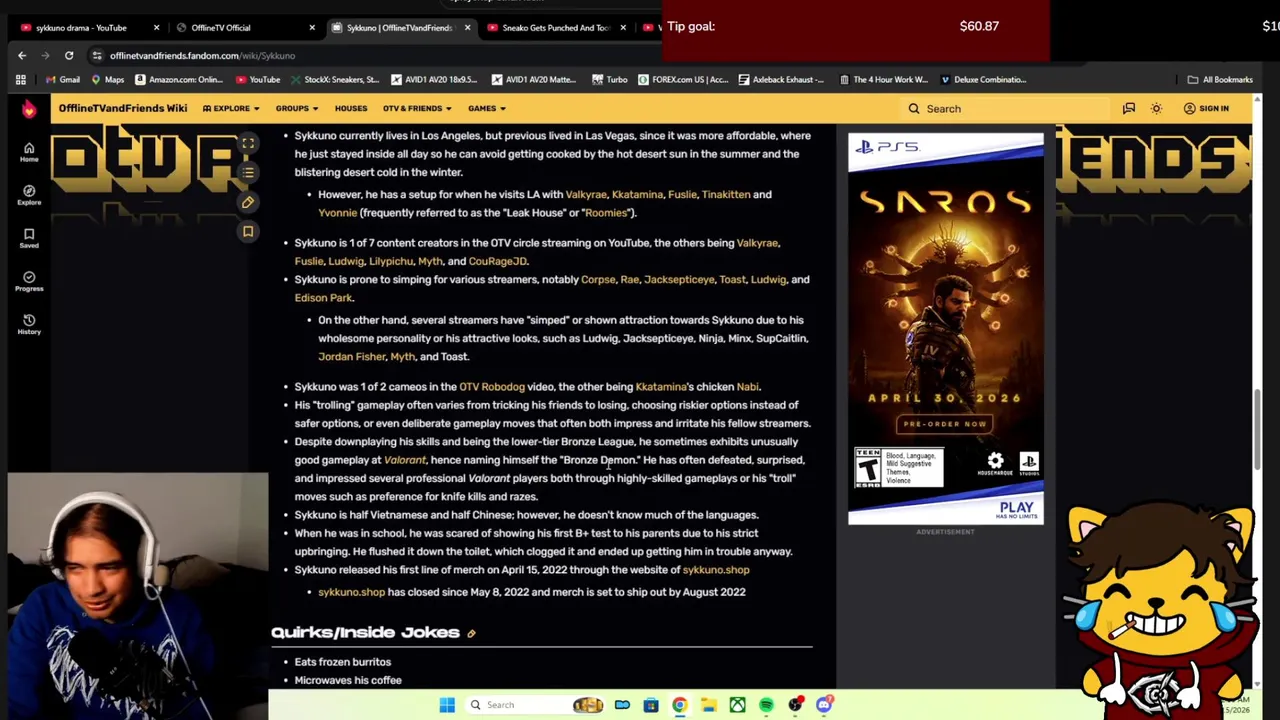Open the FOREX.com bookmark
Image resolution: width=1280 pixels, height=720 pixels.
click(684, 80)
